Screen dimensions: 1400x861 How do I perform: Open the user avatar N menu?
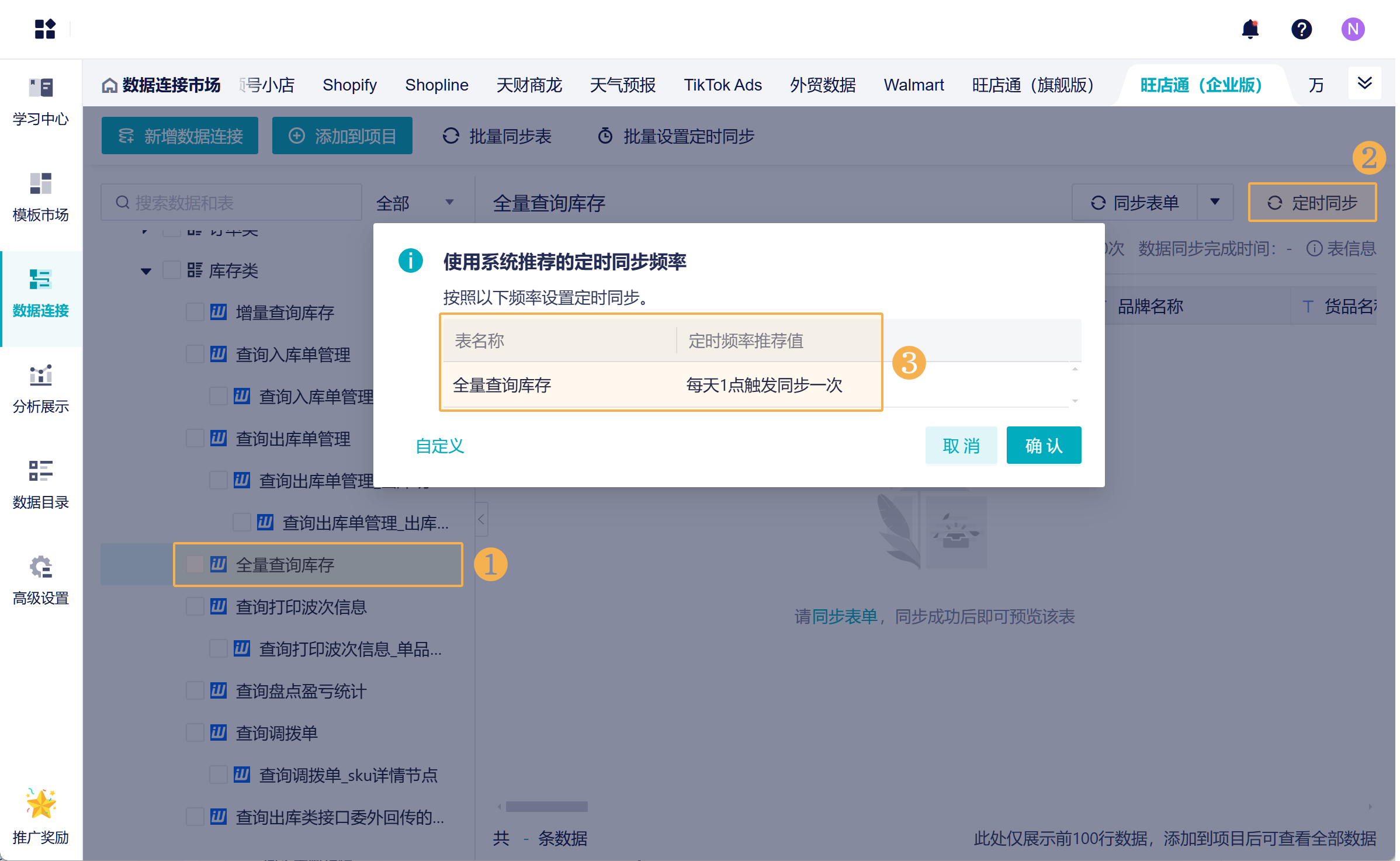pos(1352,29)
